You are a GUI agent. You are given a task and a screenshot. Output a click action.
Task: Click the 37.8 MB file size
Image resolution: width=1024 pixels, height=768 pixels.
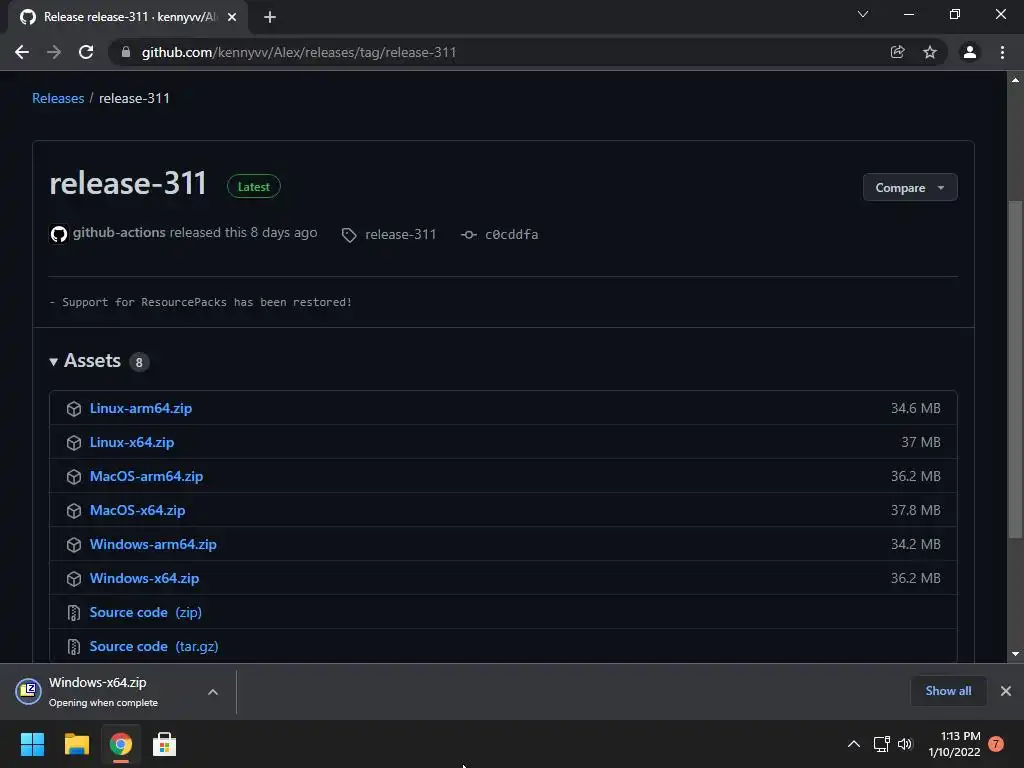click(916, 510)
